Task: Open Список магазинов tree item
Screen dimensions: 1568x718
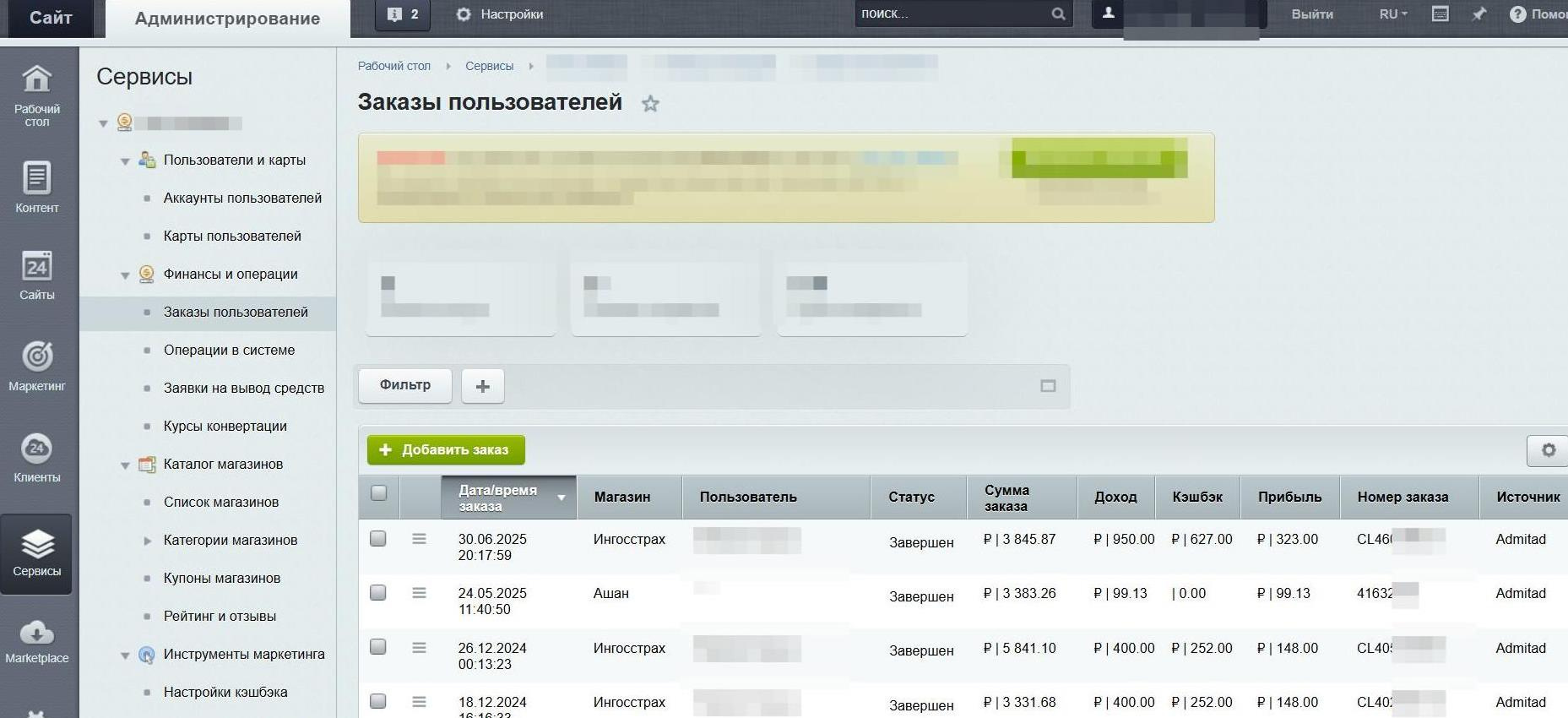Action: 221,502
